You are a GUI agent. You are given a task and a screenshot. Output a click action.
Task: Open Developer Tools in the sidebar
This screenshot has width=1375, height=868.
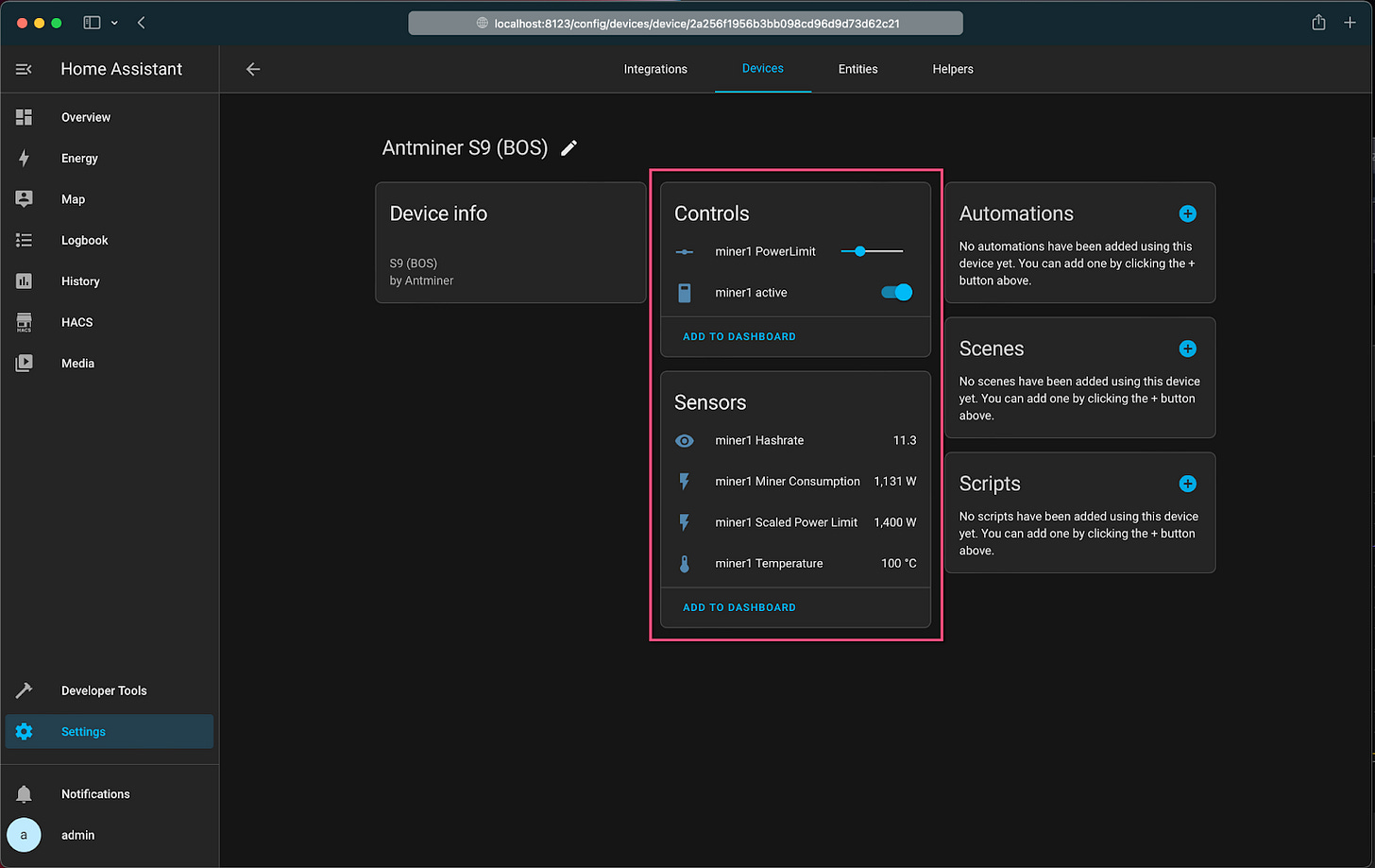[x=110, y=690]
